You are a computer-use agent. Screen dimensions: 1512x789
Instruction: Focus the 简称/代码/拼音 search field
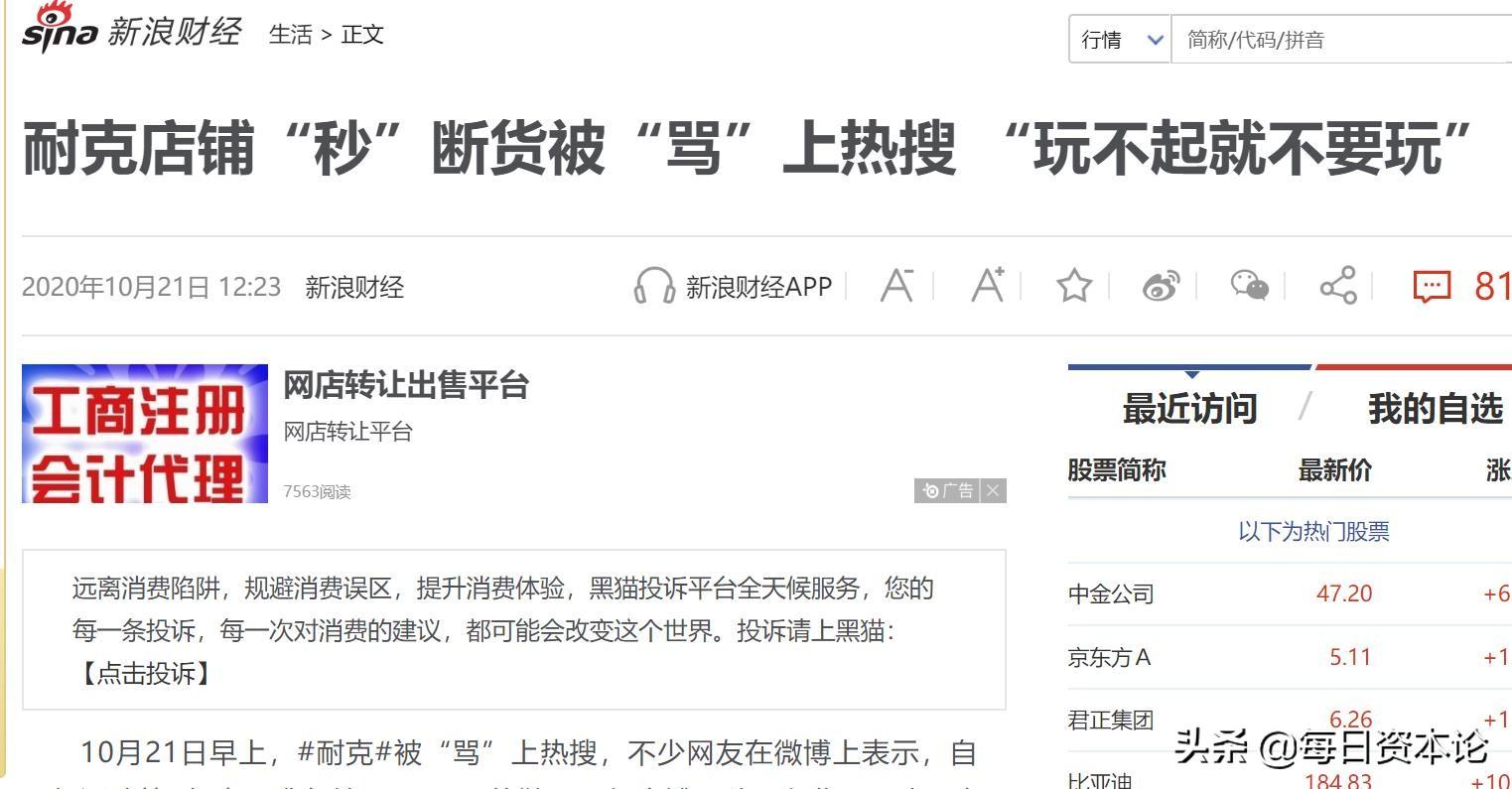(1341, 40)
